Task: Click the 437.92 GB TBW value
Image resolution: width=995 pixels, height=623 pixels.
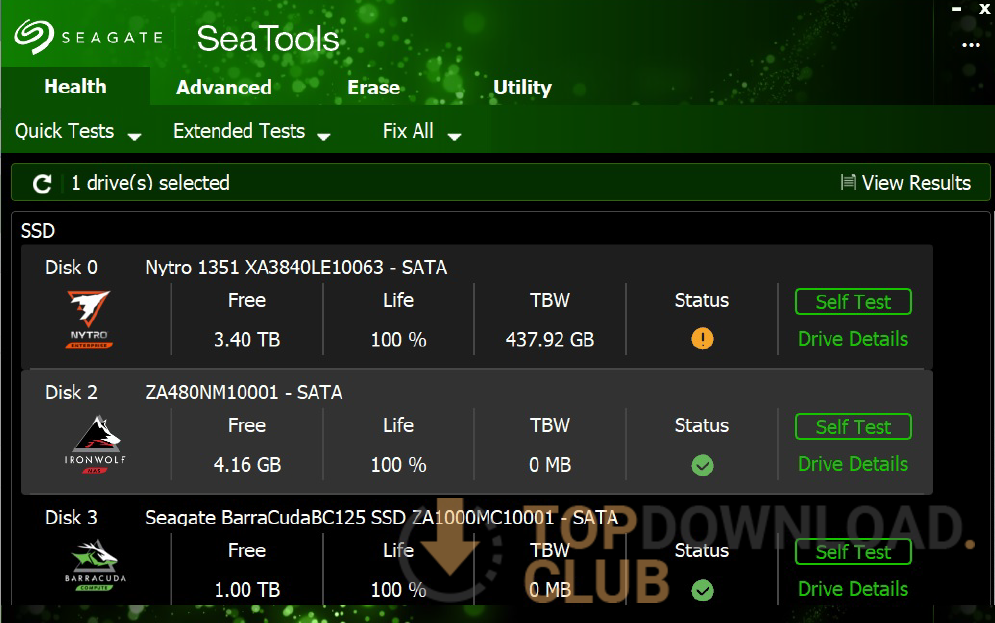Action: coord(550,339)
